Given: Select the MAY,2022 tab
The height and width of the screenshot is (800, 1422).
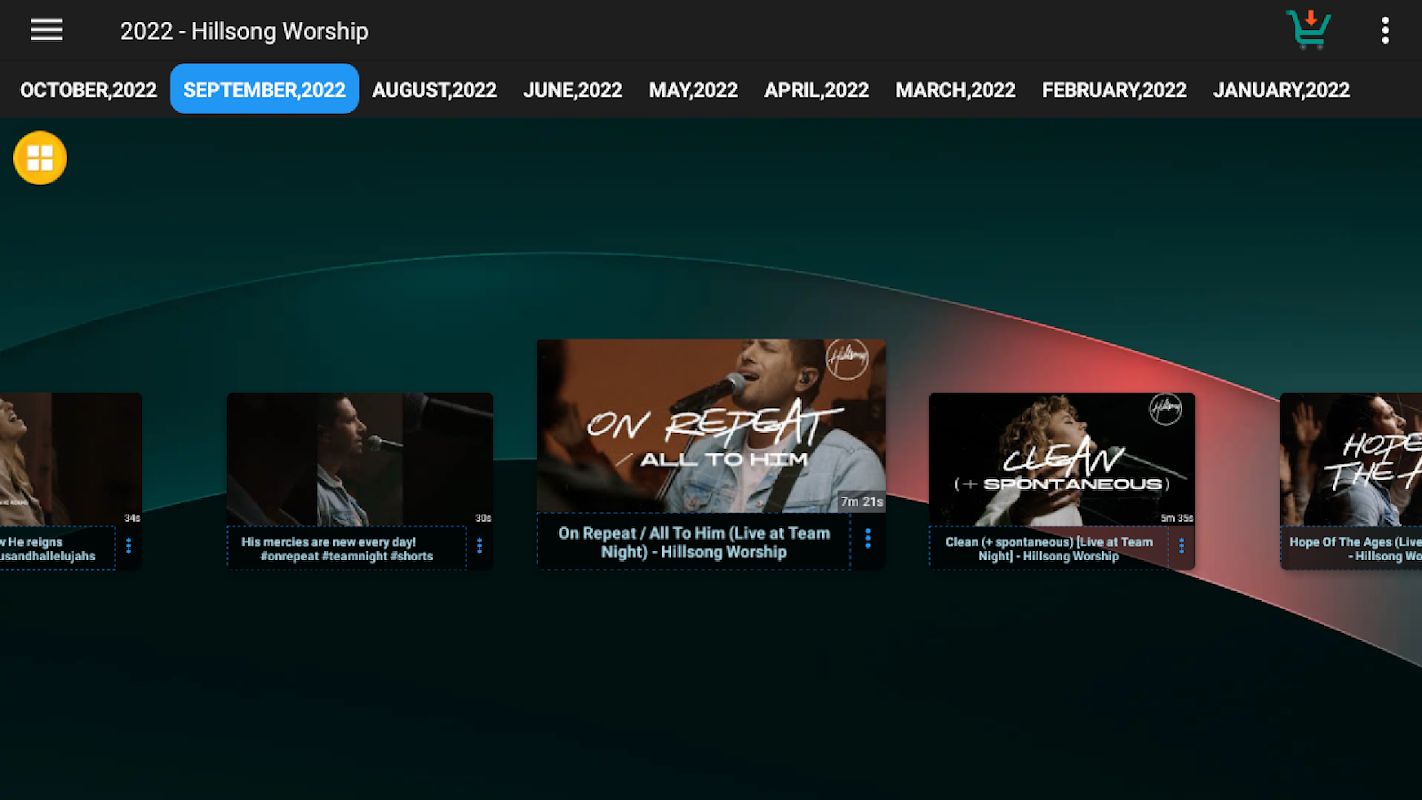Looking at the screenshot, I should pyautogui.click(x=693, y=90).
